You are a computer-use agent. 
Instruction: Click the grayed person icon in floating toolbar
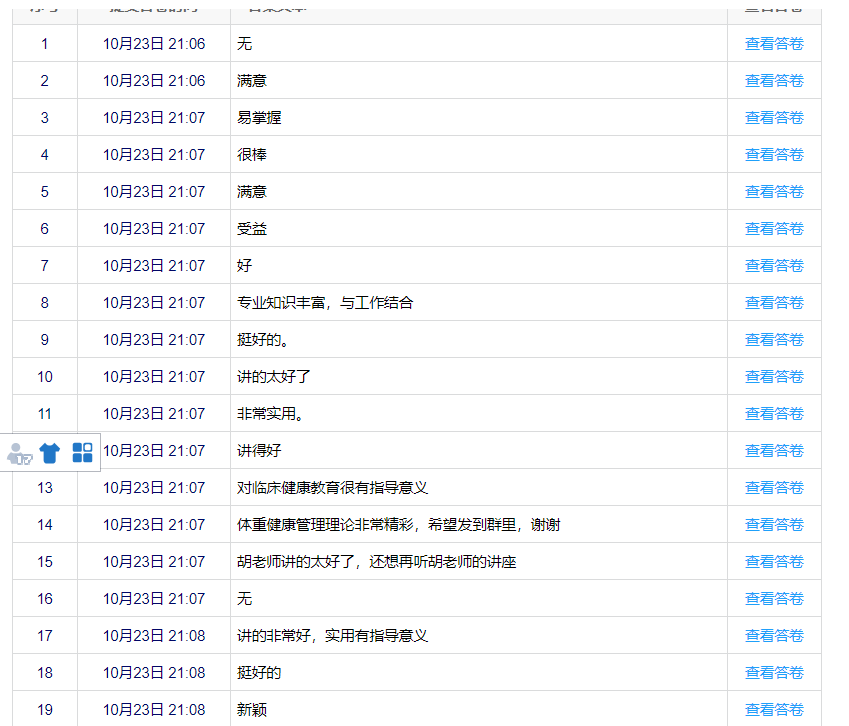click(x=20, y=453)
